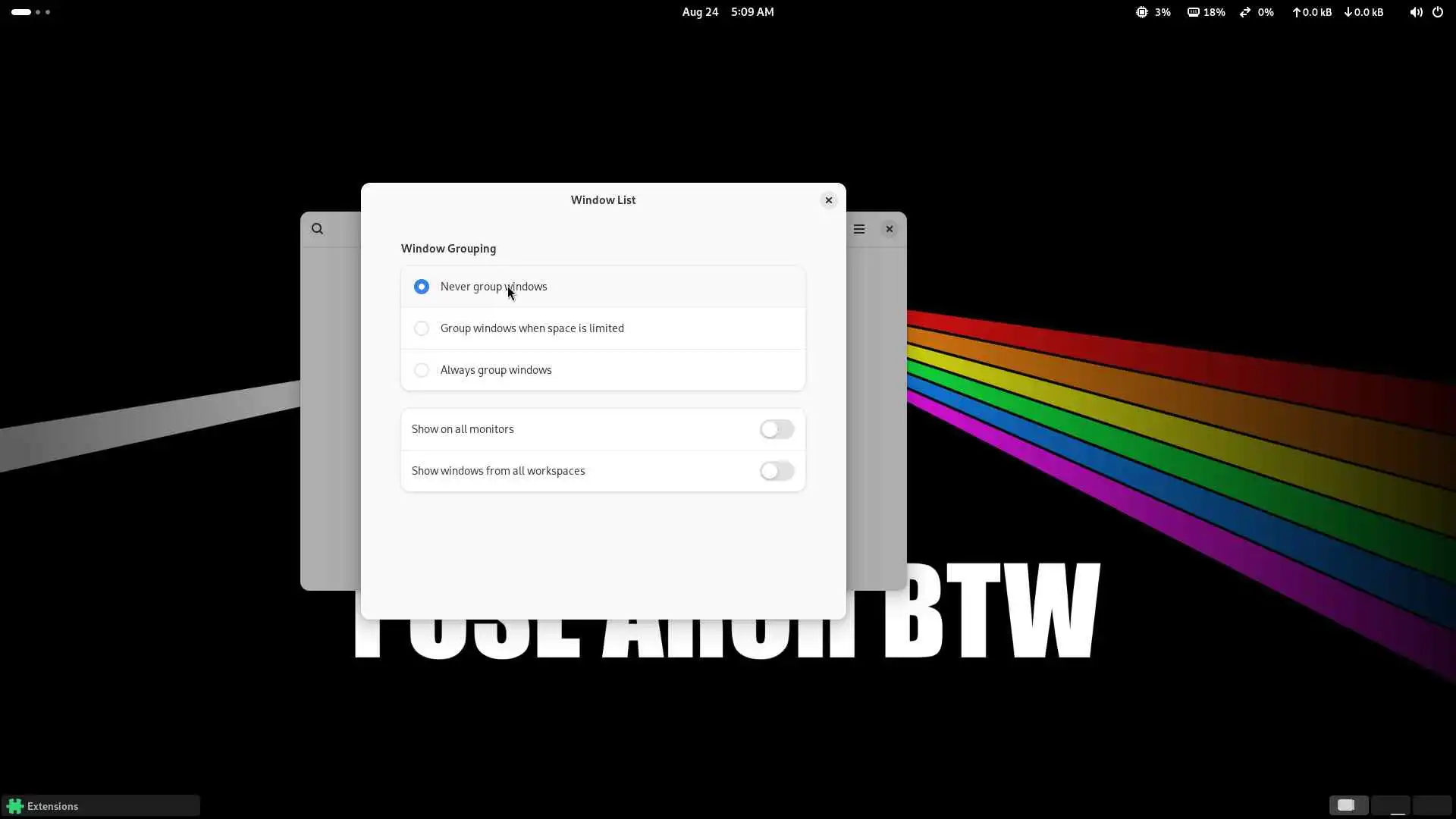Viewport: 1456px width, 819px height.
Task: Select Never group windows option
Action: [x=422, y=287]
